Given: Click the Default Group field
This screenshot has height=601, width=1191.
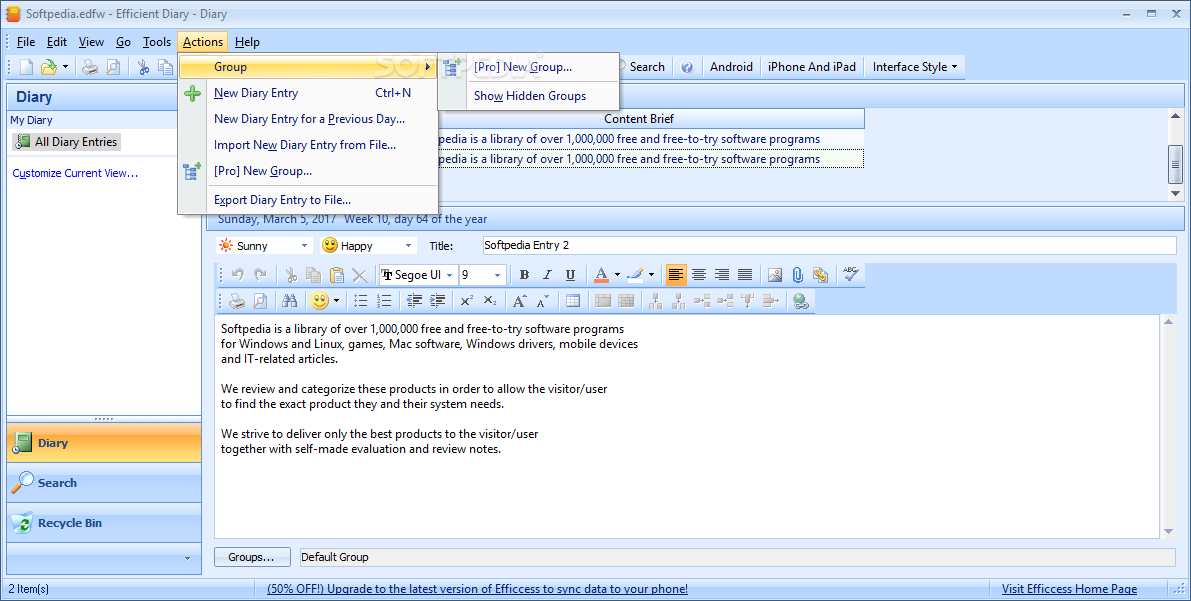Looking at the screenshot, I should pyautogui.click(x=738, y=557).
